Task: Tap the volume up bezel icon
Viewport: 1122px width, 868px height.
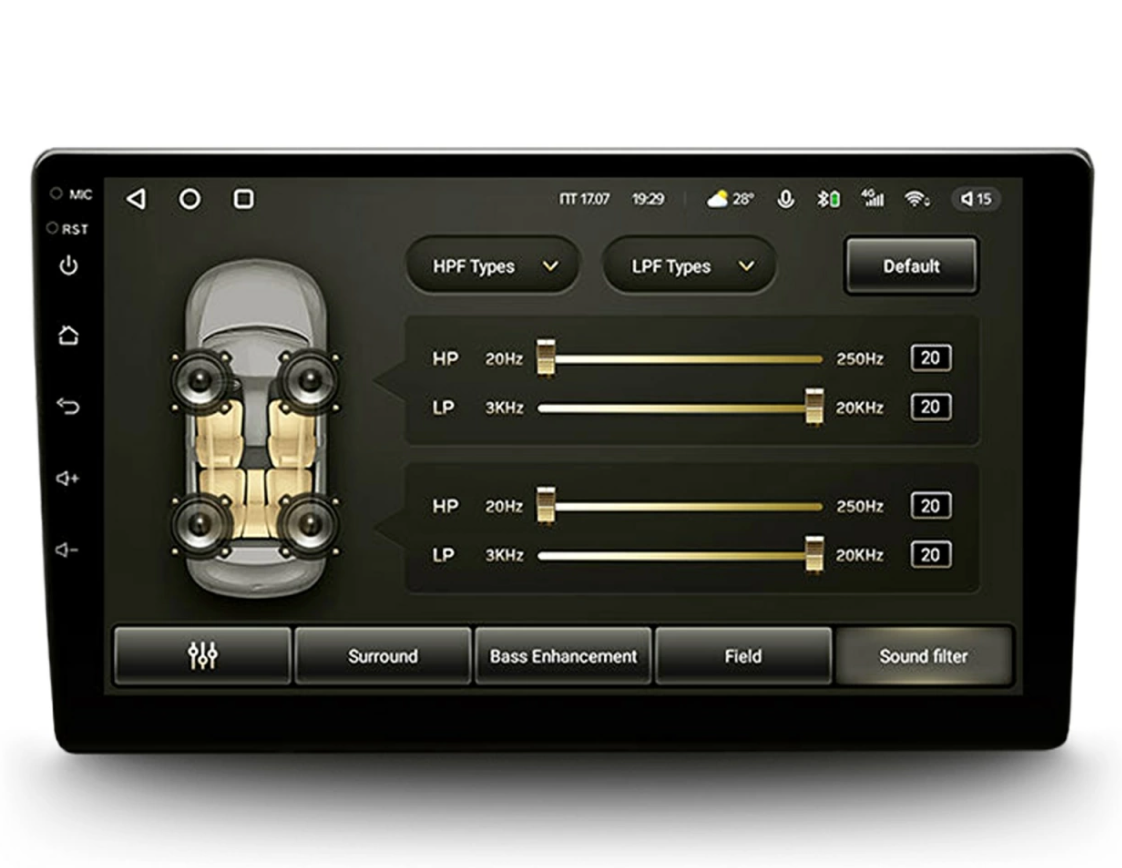Action: (68, 478)
